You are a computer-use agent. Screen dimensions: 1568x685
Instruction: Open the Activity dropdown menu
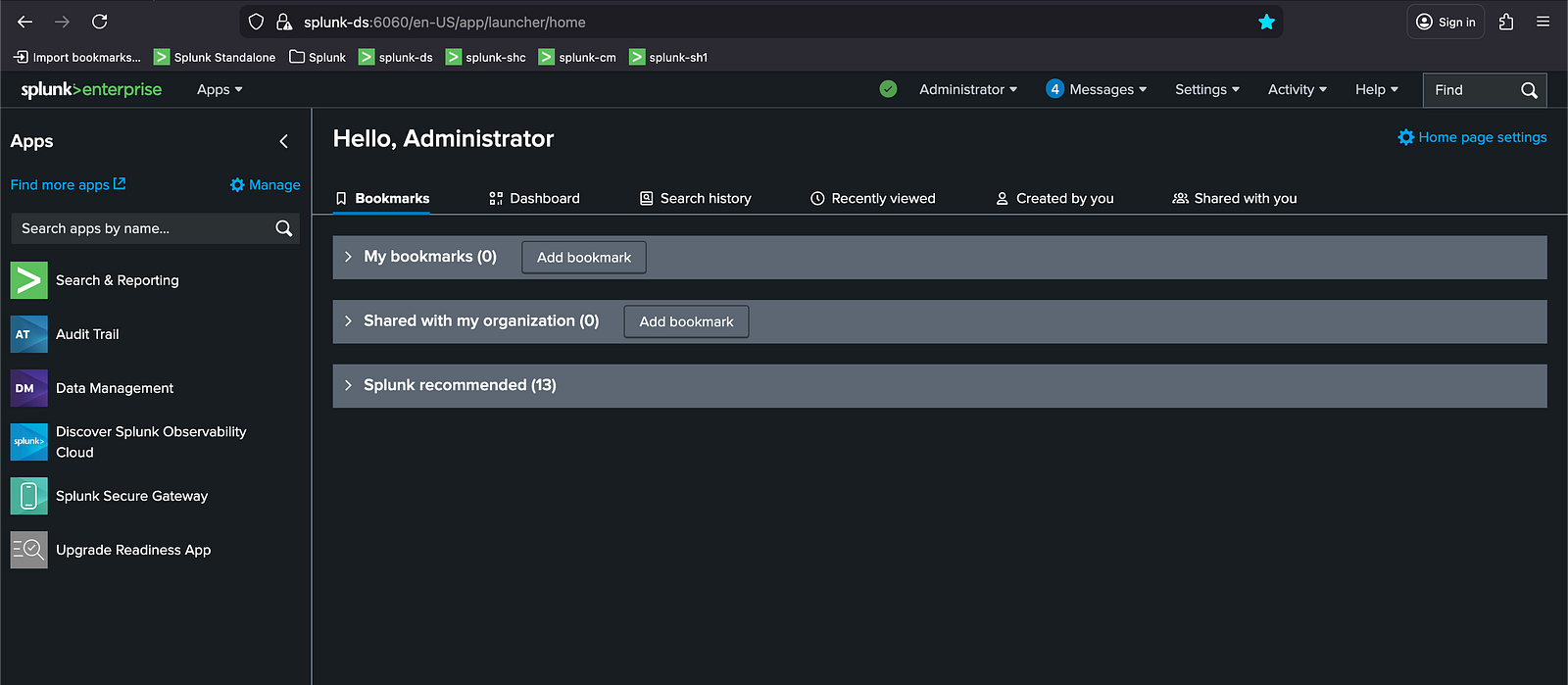(x=1297, y=89)
